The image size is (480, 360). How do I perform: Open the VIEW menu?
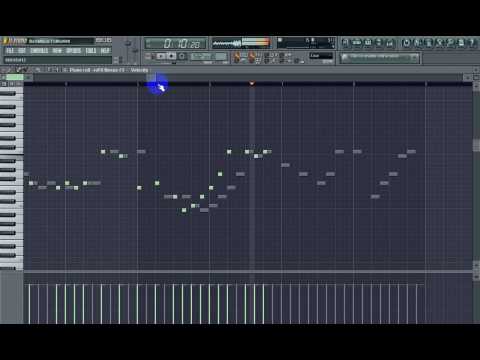pyautogui.click(x=57, y=51)
